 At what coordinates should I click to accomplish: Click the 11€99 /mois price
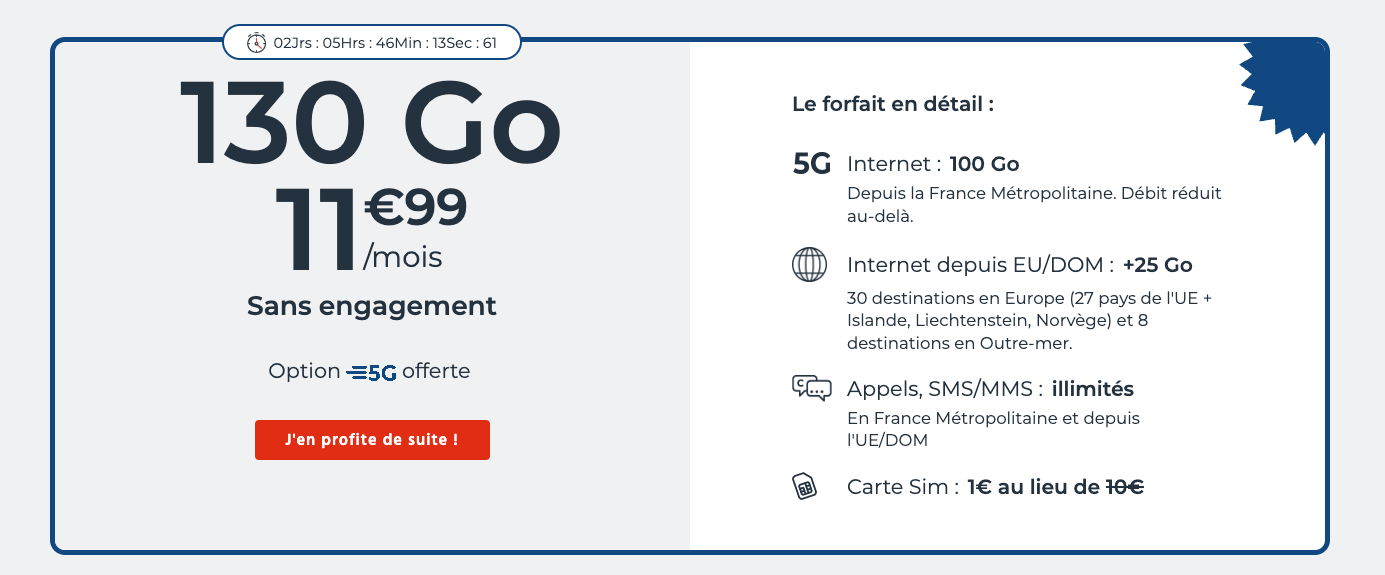371,229
